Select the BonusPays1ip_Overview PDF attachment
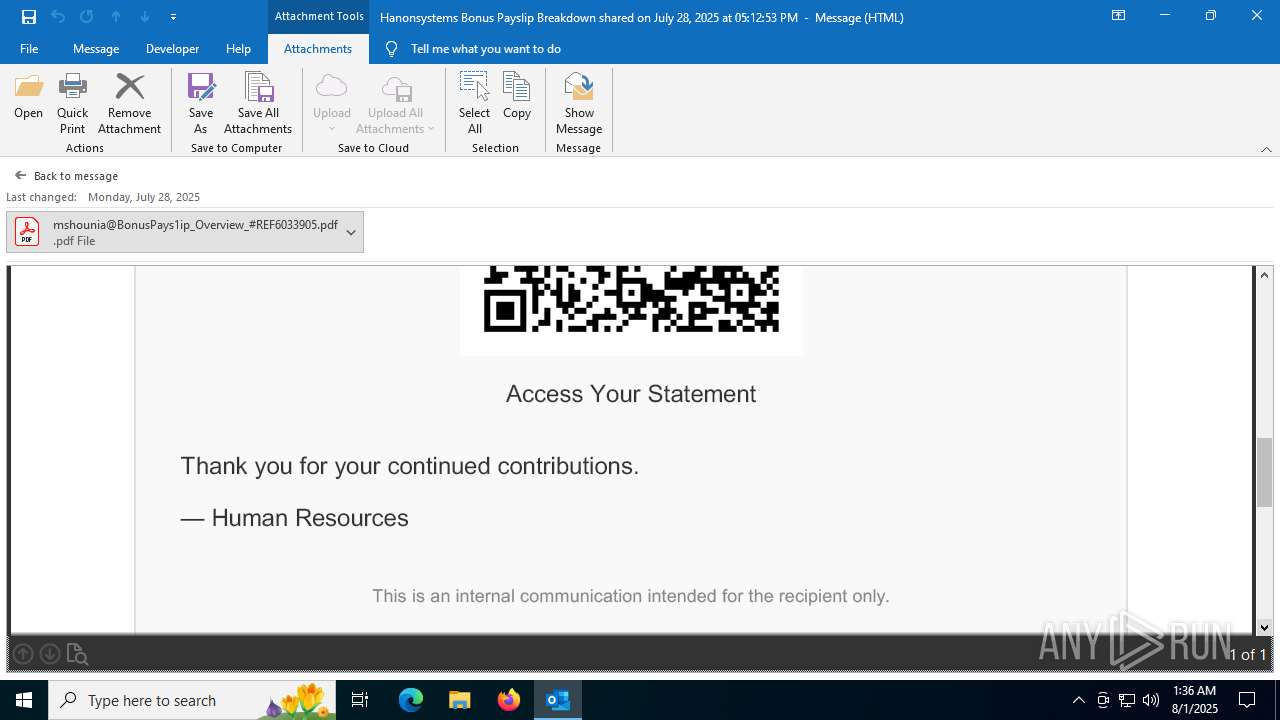The image size is (1280, 720). [185, 232]
